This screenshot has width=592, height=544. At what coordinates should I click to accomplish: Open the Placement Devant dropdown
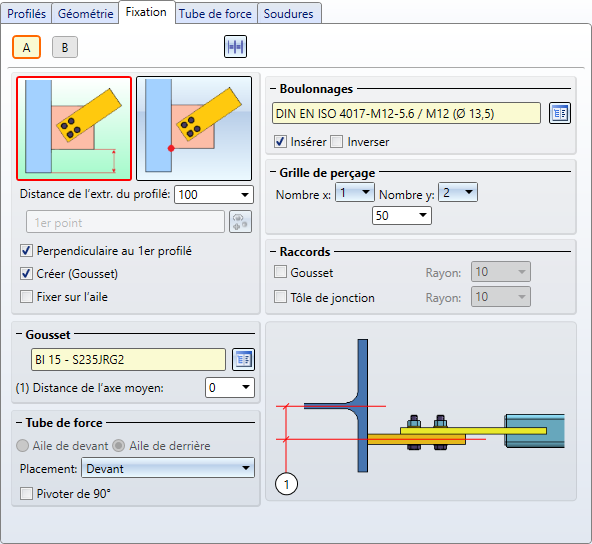pyautogui.click(x=168, y=468)
